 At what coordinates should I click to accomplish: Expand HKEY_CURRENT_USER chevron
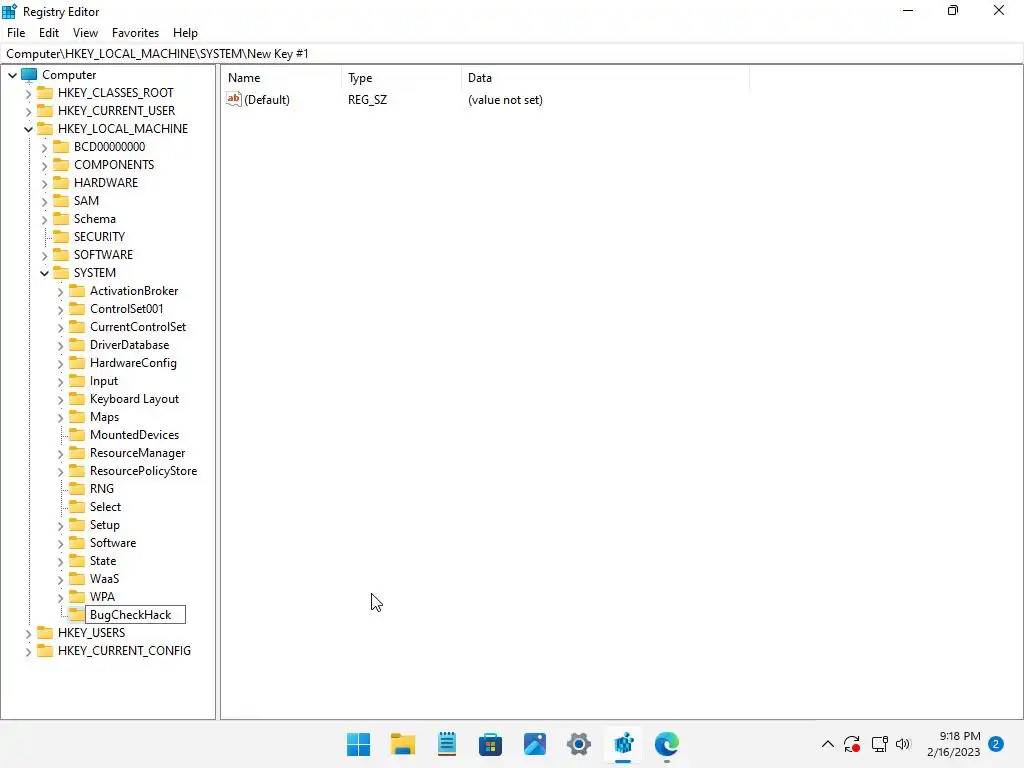28,112
